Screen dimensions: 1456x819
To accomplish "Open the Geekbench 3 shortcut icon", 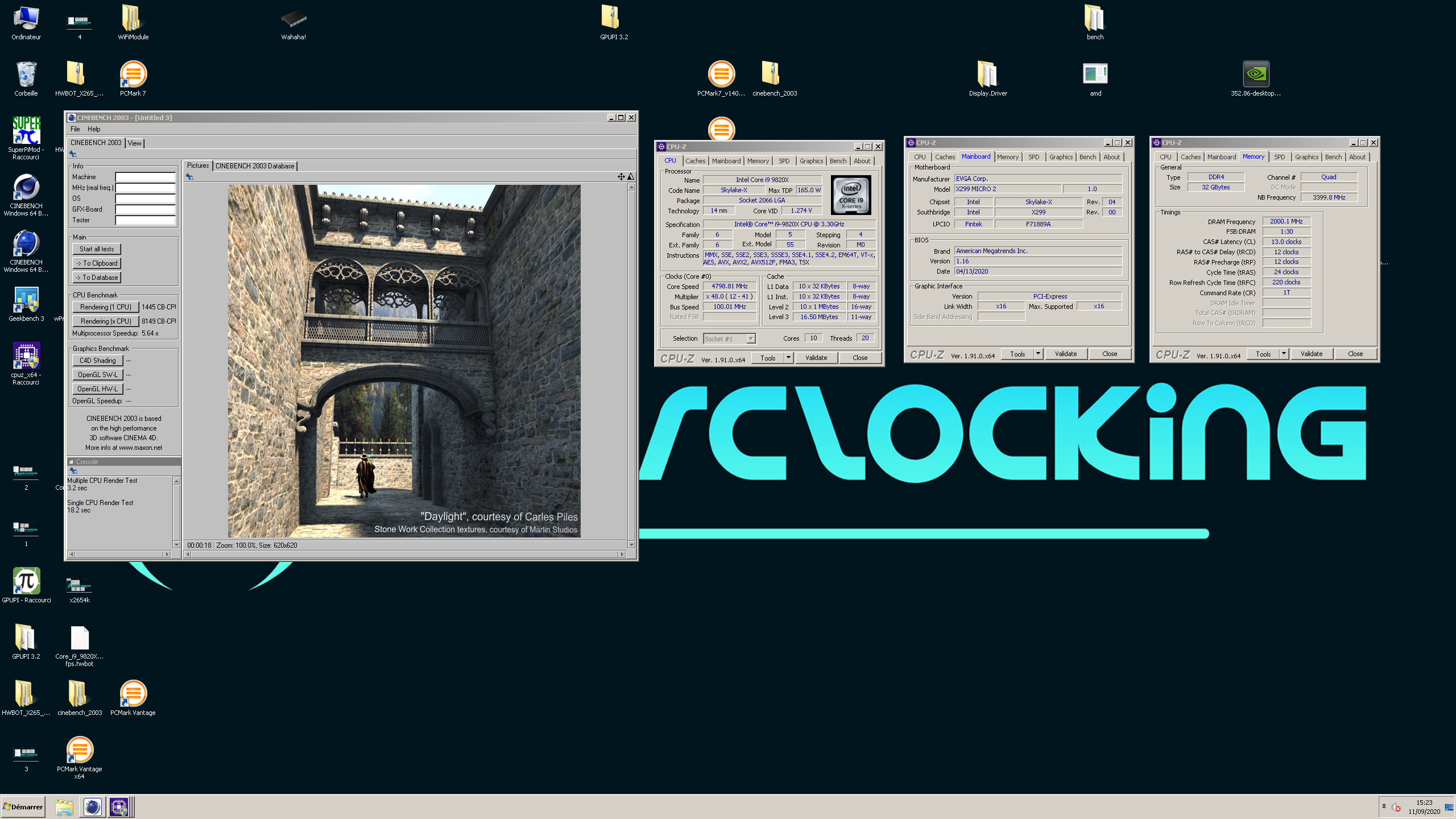I will point(26,304).
